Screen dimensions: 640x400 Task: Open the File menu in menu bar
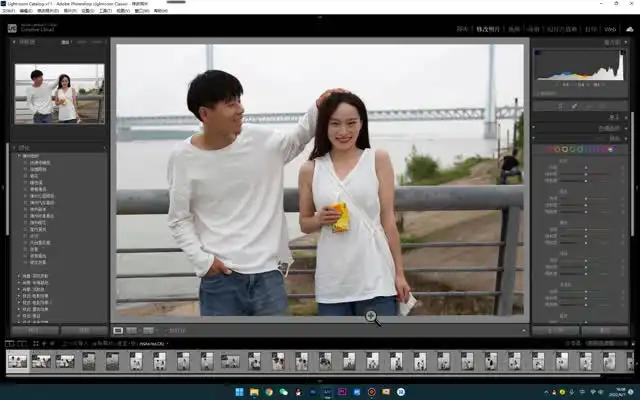tap(10, 11)
